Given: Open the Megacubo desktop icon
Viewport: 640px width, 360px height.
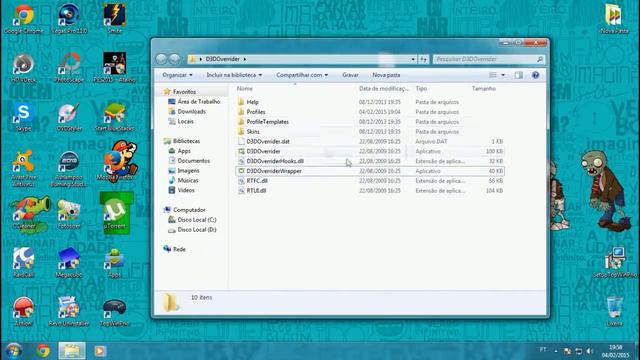Looking at the screenshot, I should (69, 262).
